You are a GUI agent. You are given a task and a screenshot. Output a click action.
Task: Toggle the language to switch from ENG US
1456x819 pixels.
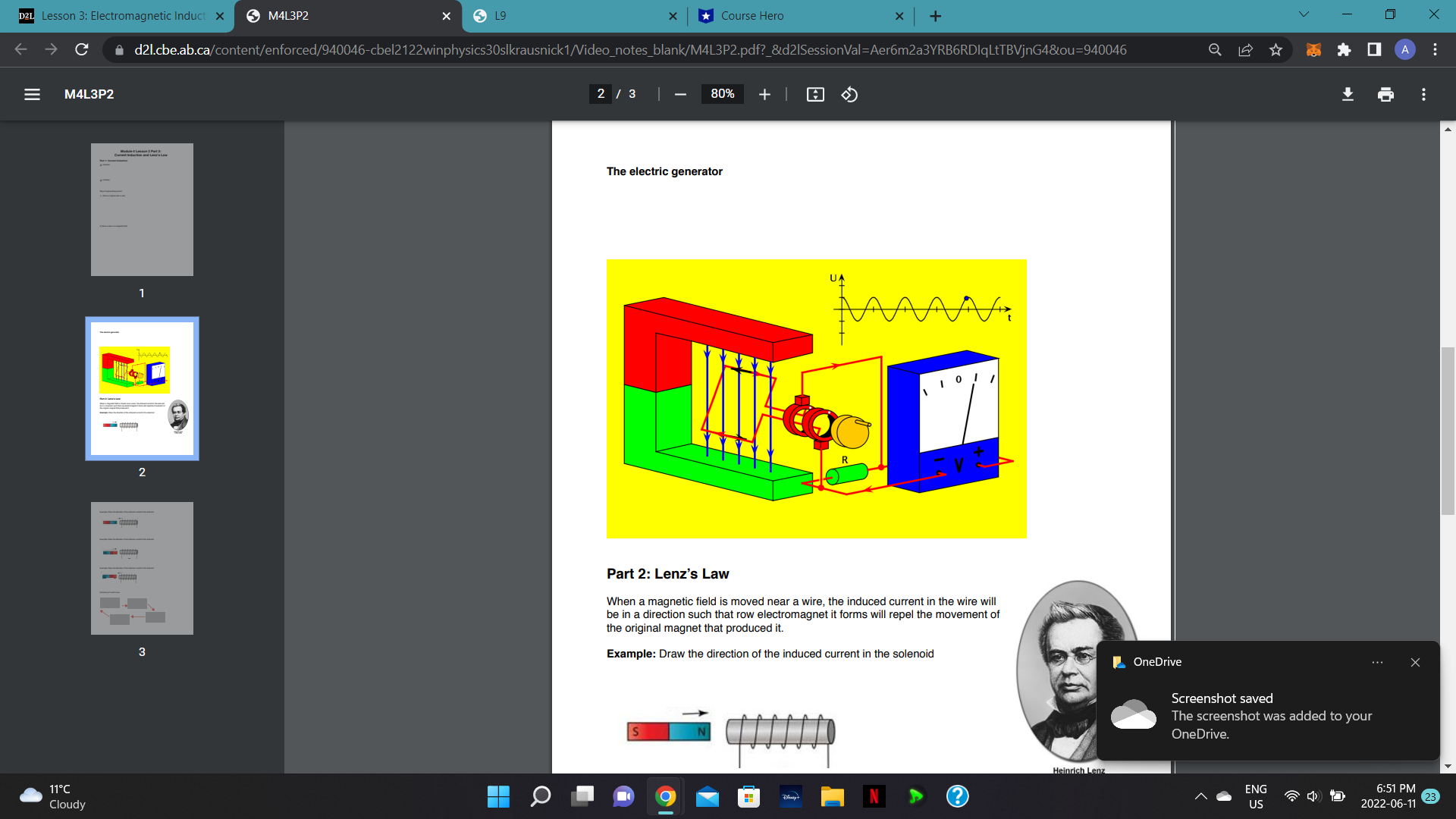pyautogui.click(x=1256, y=796)
